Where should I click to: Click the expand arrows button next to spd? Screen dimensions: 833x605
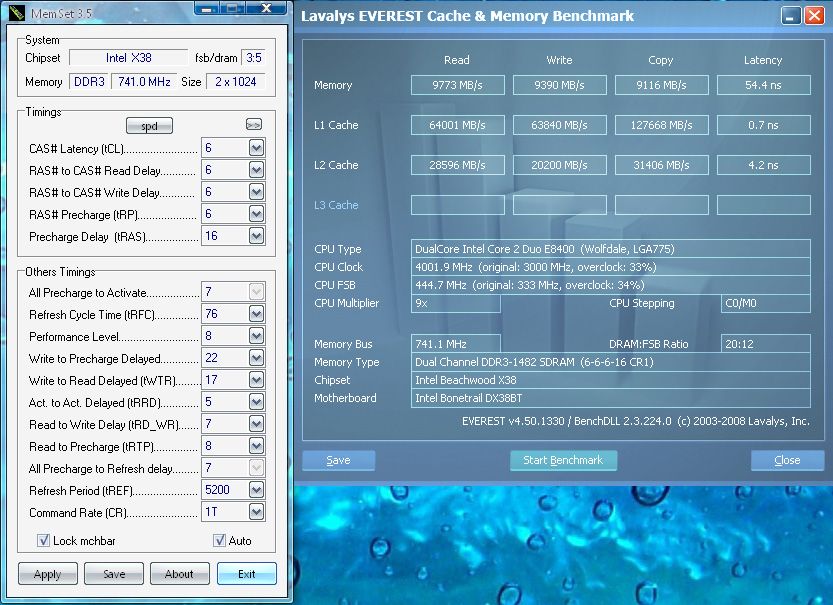(254, 124)
